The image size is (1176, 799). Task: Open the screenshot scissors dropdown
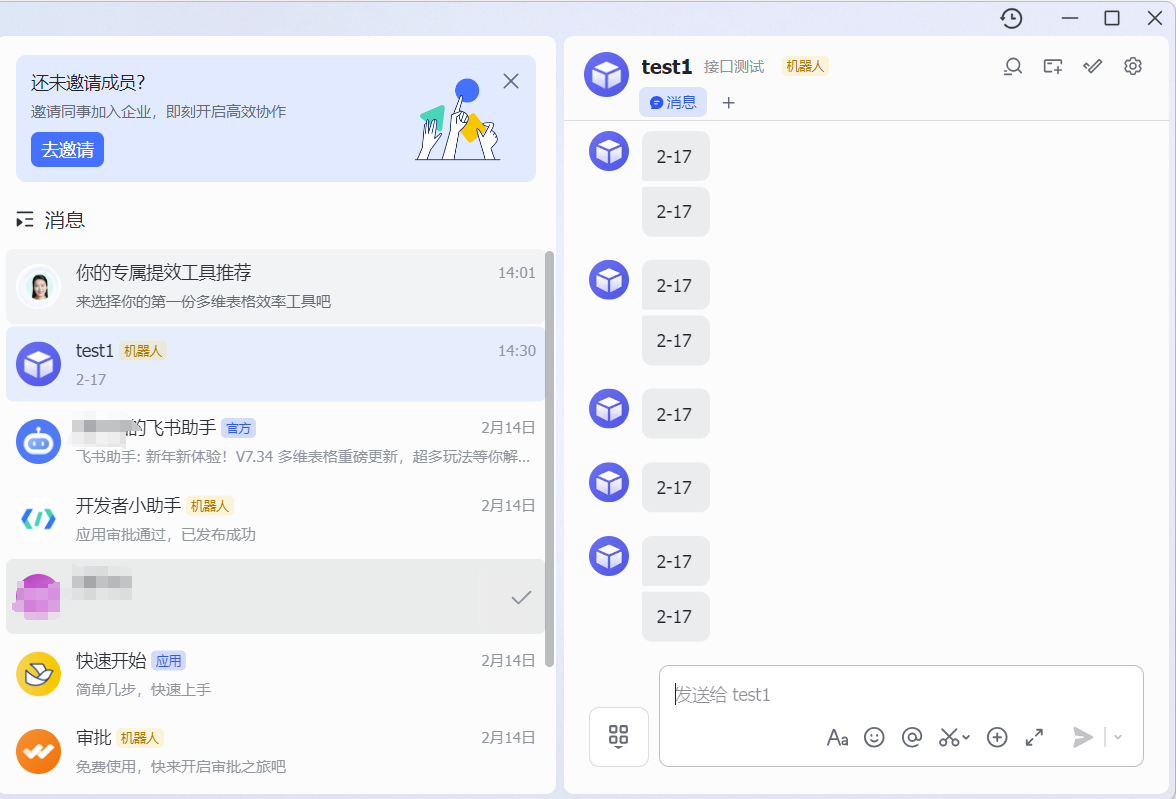pyautogui.click(x=954, y=737)
